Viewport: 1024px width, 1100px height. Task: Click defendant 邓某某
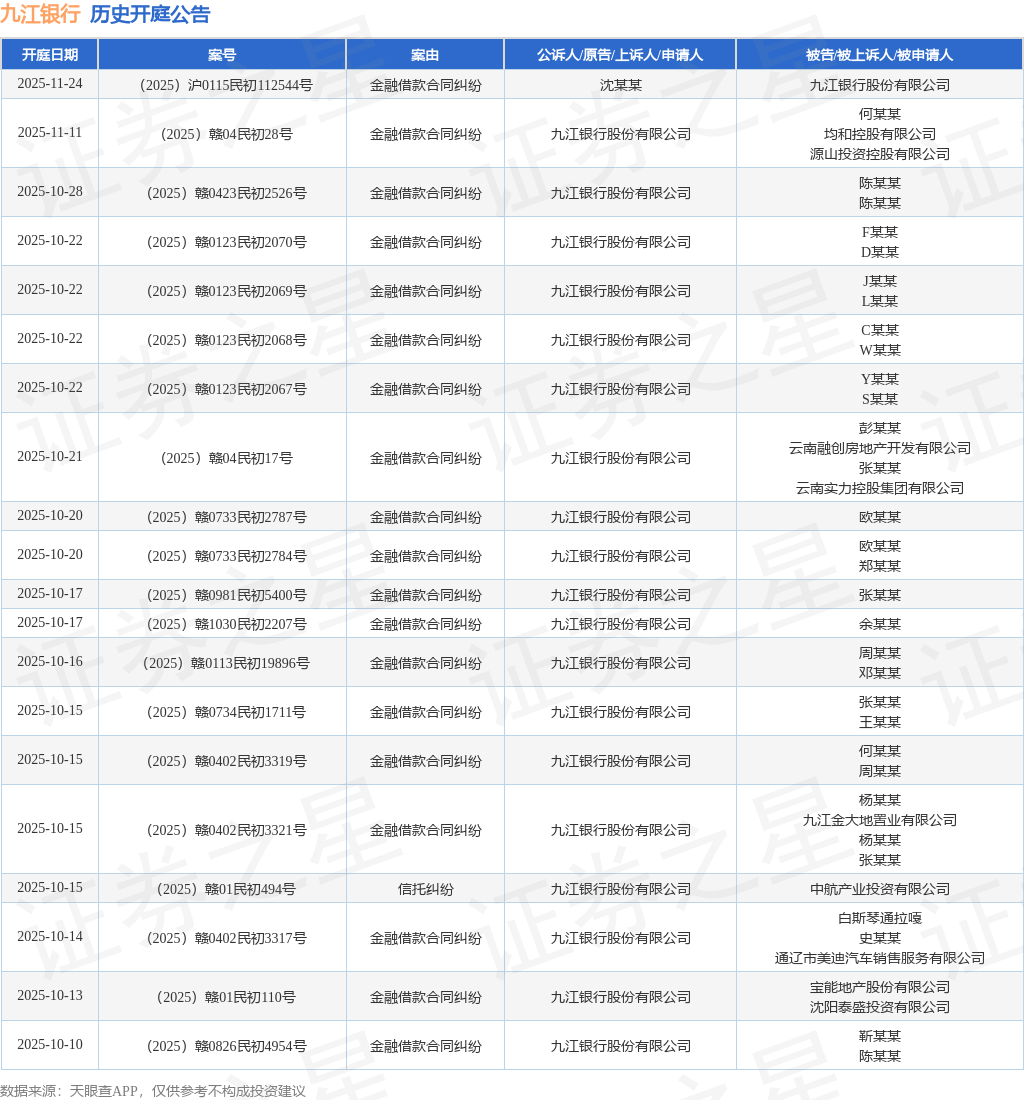[x=880, y=673]
